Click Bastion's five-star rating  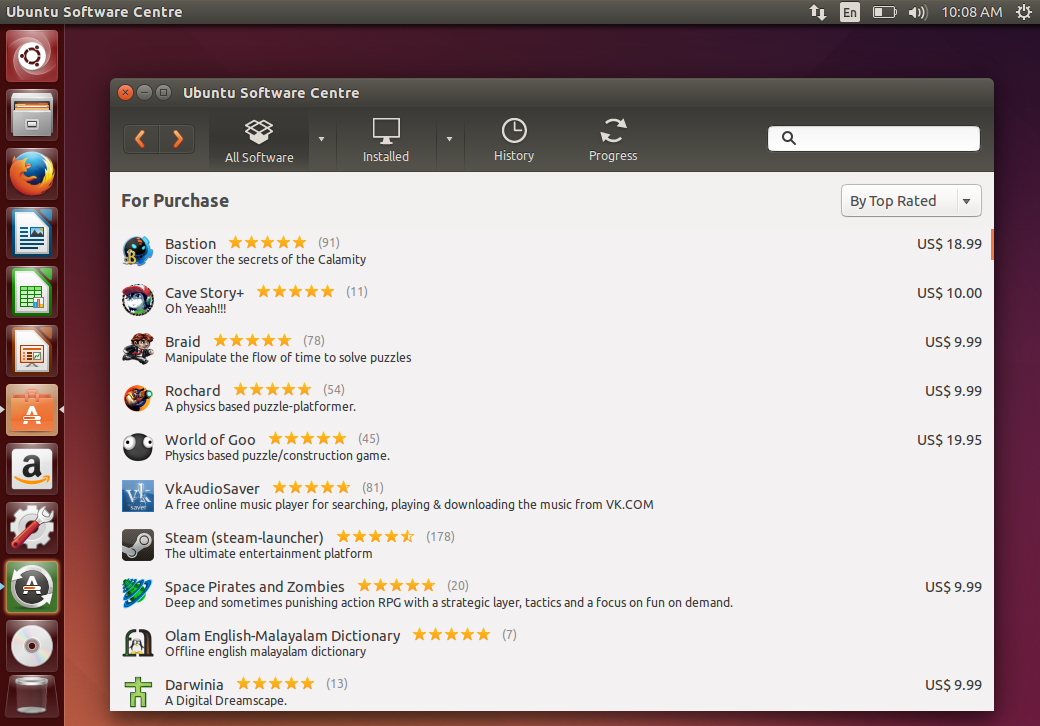click(x=267, y=242)
